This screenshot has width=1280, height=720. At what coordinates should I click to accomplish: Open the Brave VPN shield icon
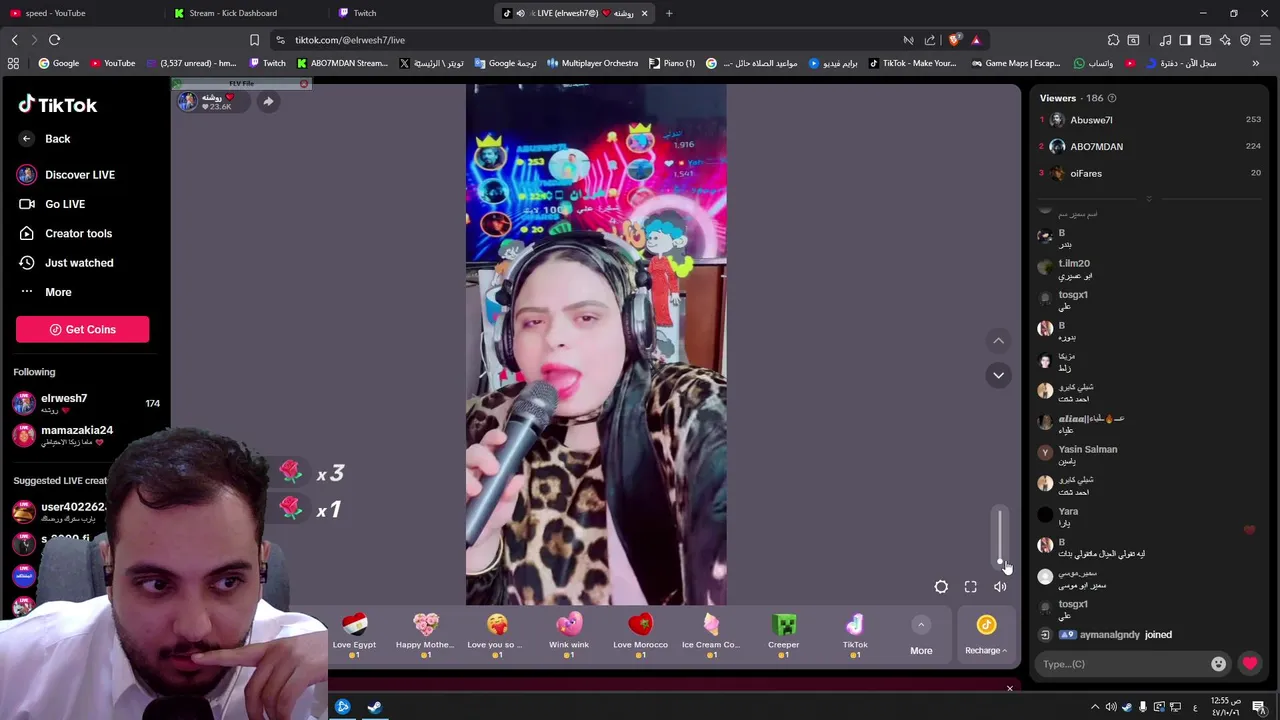1245,40
